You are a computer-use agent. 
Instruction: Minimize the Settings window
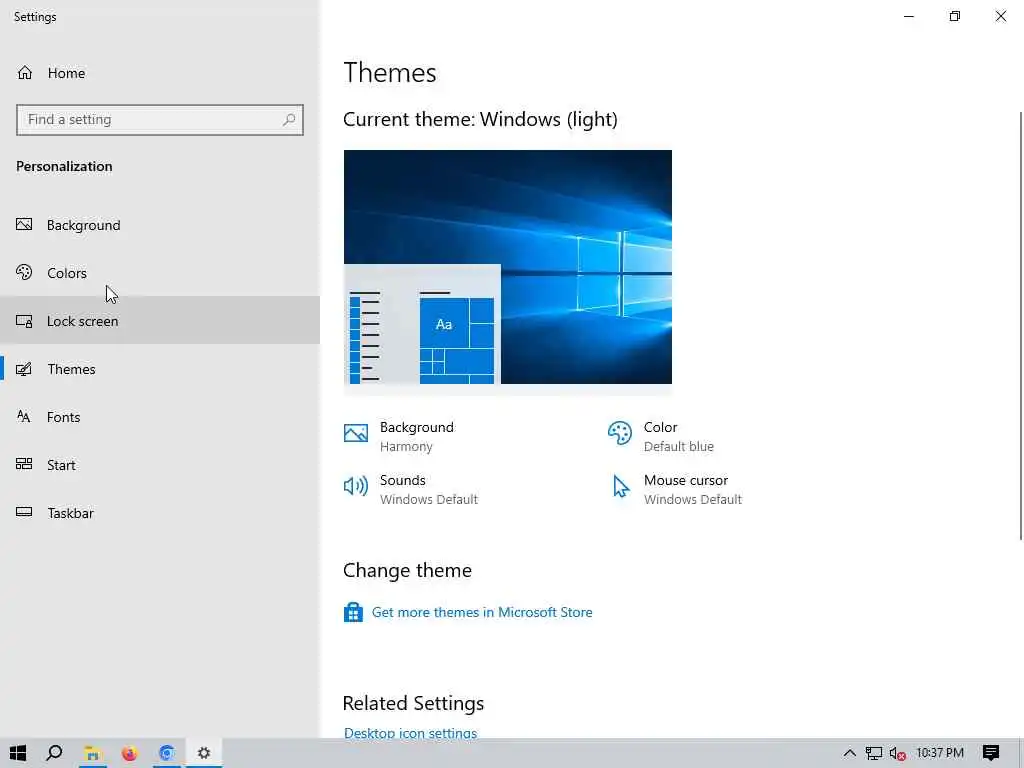[x=908, y=16]
